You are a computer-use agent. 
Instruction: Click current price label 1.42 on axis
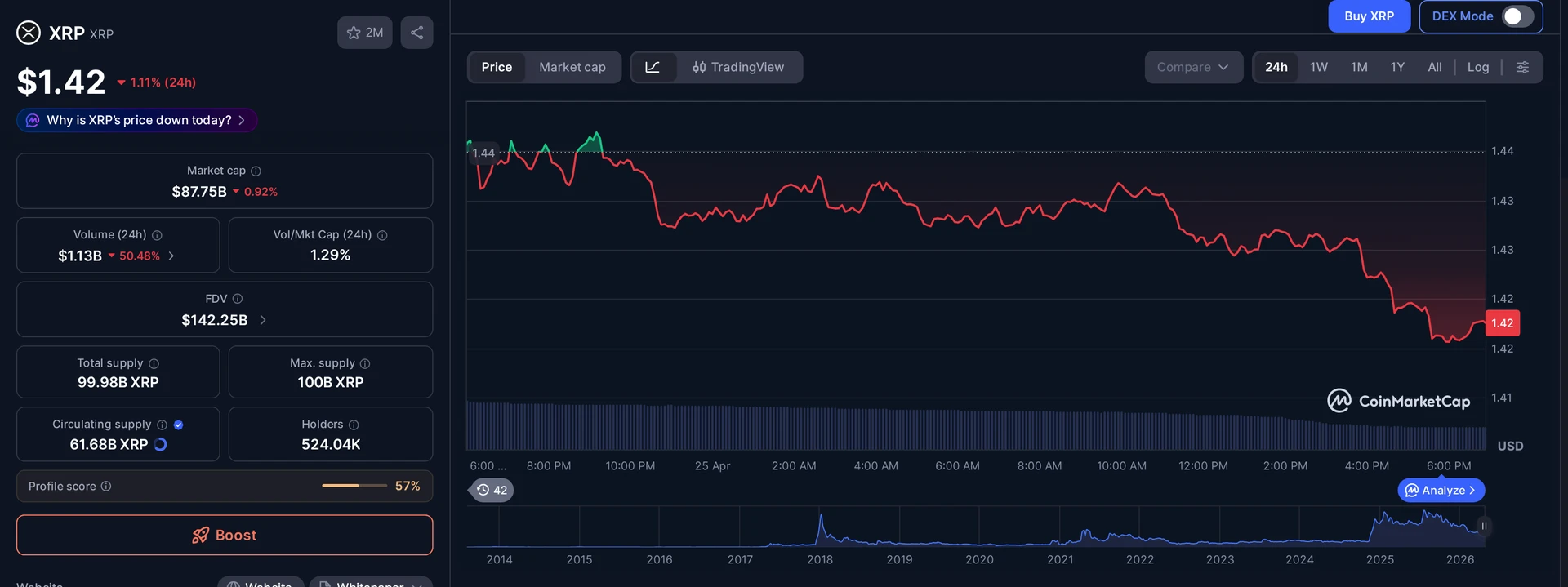1502,323
